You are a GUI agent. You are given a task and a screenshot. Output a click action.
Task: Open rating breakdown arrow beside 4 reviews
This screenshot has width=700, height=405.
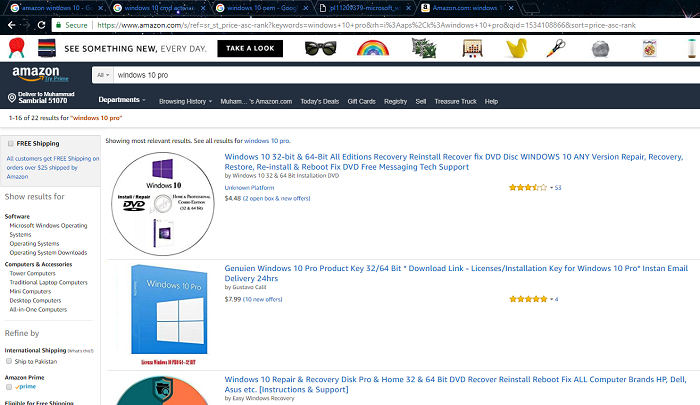click(x=551, y=299)
